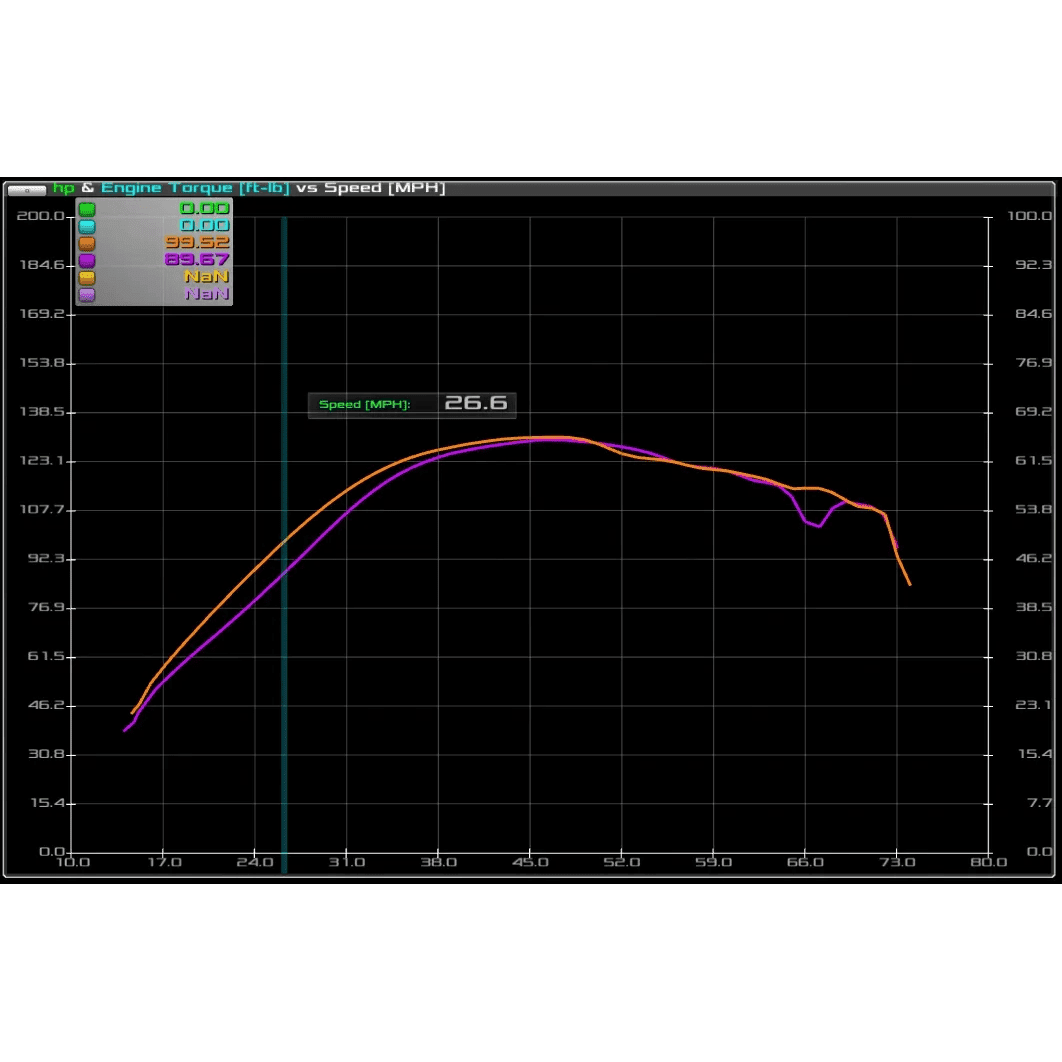The image size is (1062, 1062).
Task: Select the gold NaN trace swatch
Action: pos(86,276)
